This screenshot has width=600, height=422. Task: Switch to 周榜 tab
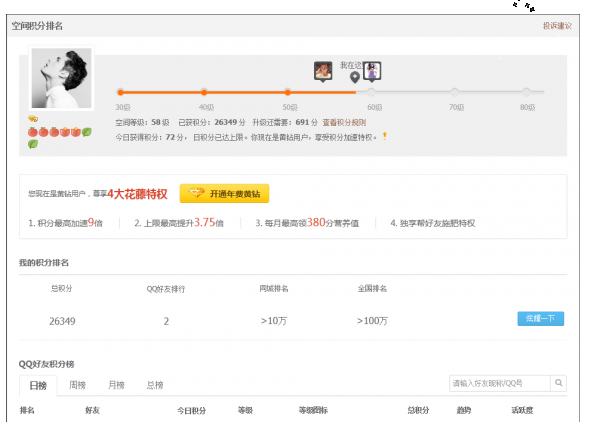(x=77, y=385)
